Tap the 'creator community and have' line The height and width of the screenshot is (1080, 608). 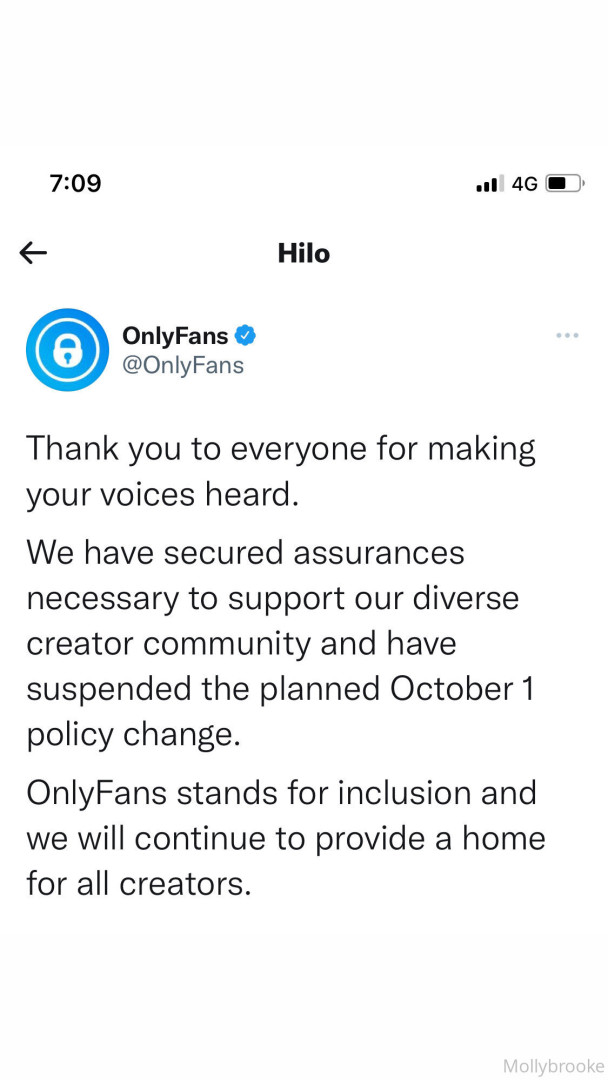[x=241, y=643]
